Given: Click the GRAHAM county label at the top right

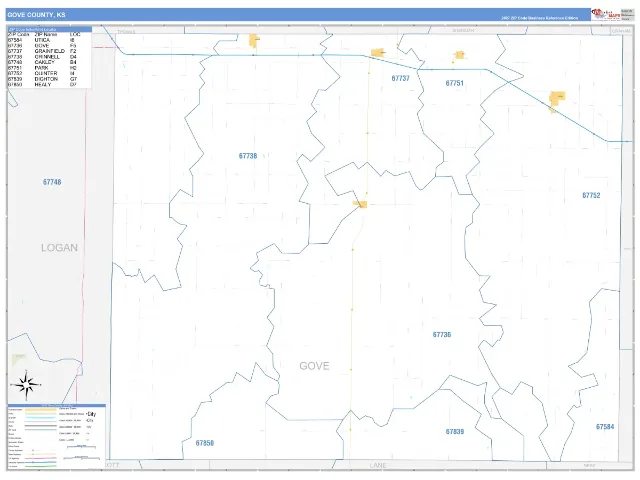Looking at the screenshot, I should (621, 31).
